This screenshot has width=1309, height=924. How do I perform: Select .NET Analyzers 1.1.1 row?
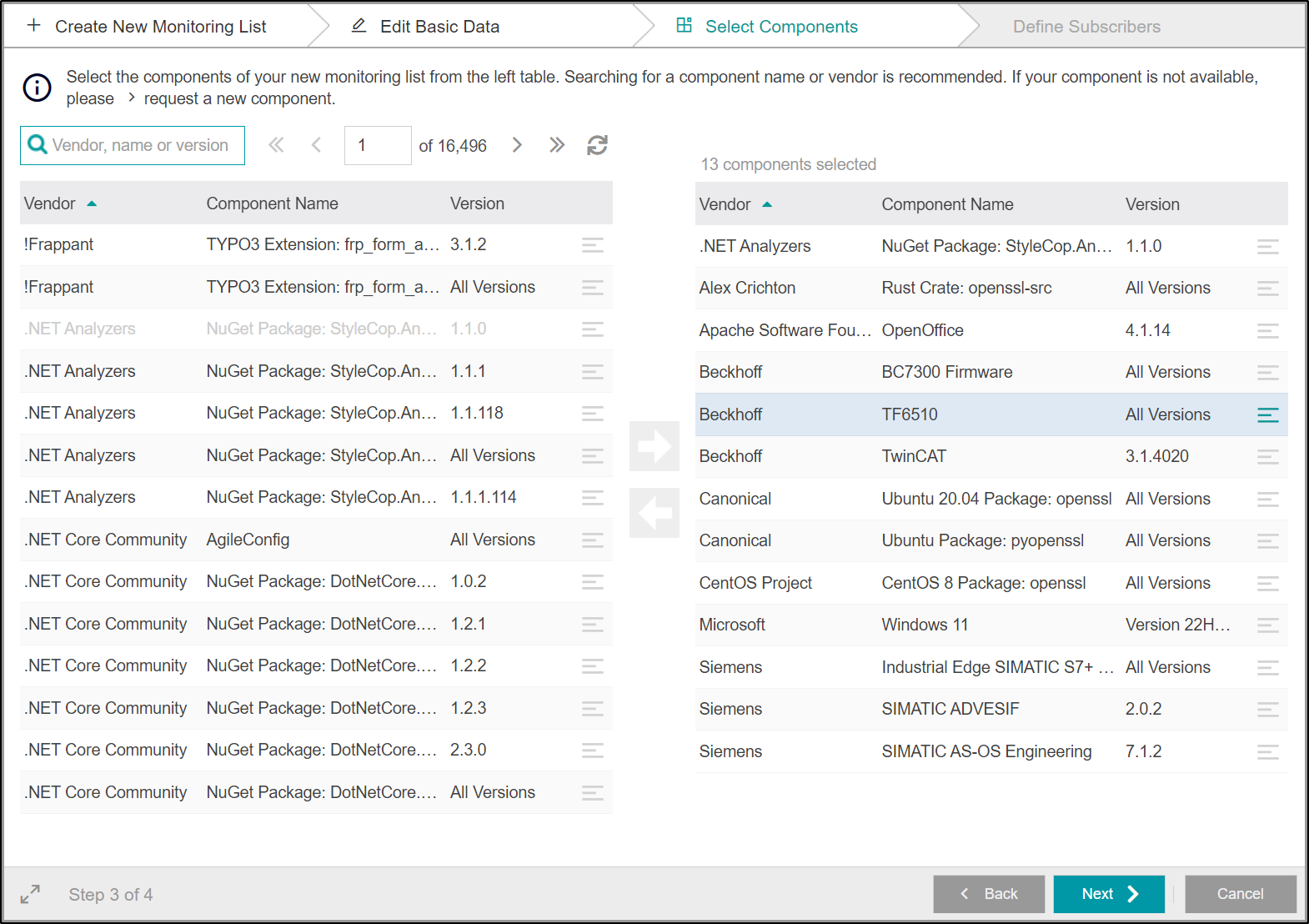[316, 371]
